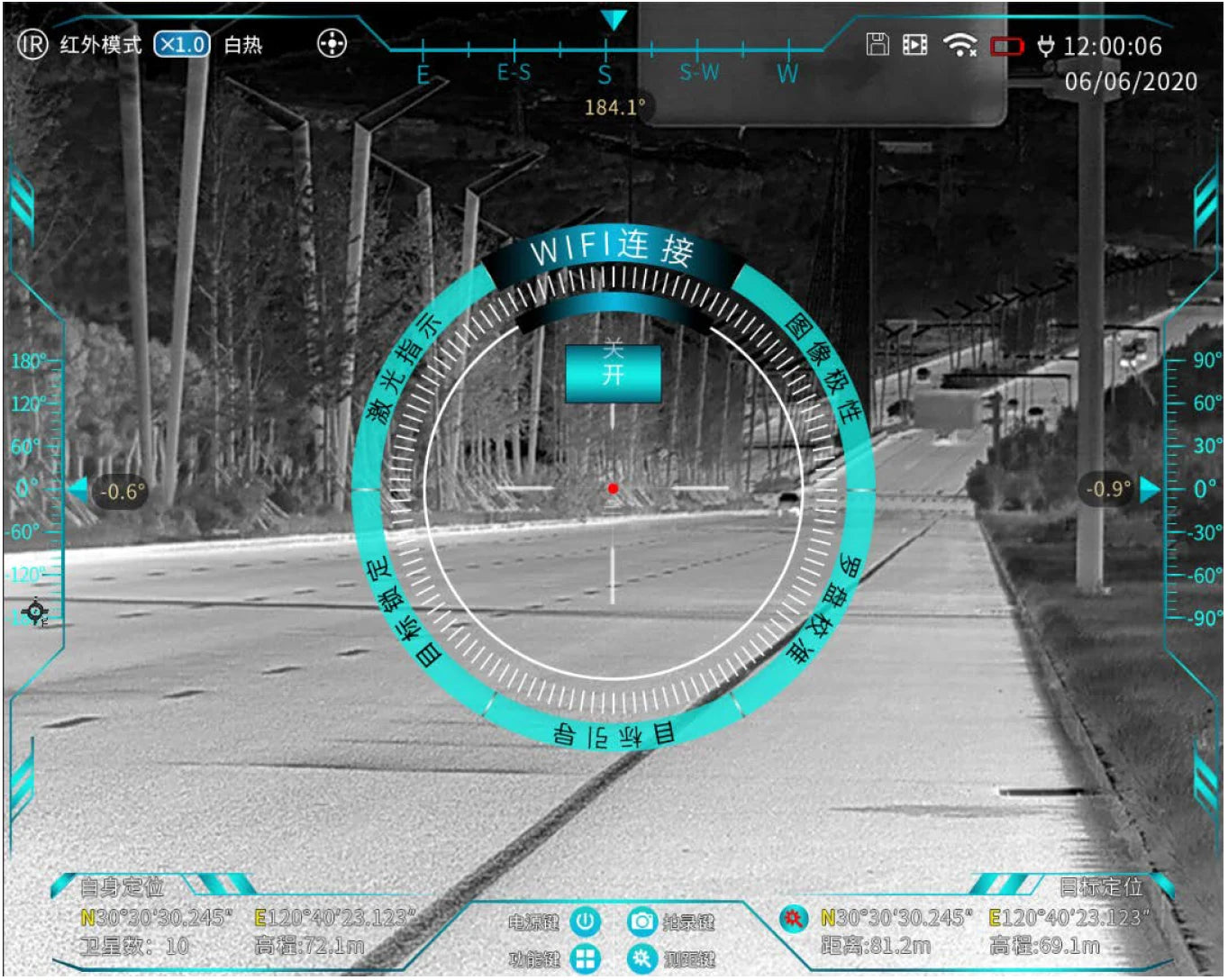This screenshot has width=1228, height=980.
Task: Click the right pitch scale -0.9° marker
Action: (x=1107, y=489)
